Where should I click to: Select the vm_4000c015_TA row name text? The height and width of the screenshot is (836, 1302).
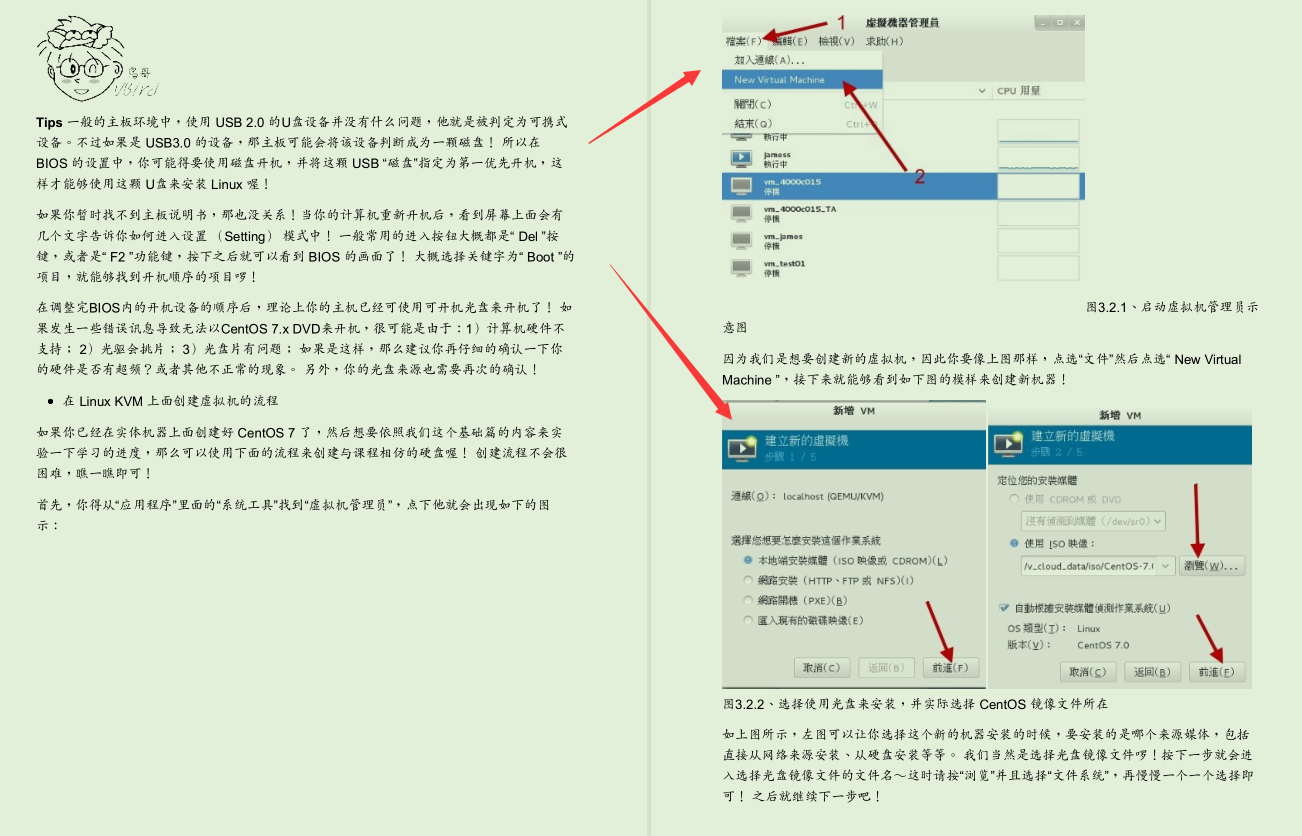click(799, 208)
